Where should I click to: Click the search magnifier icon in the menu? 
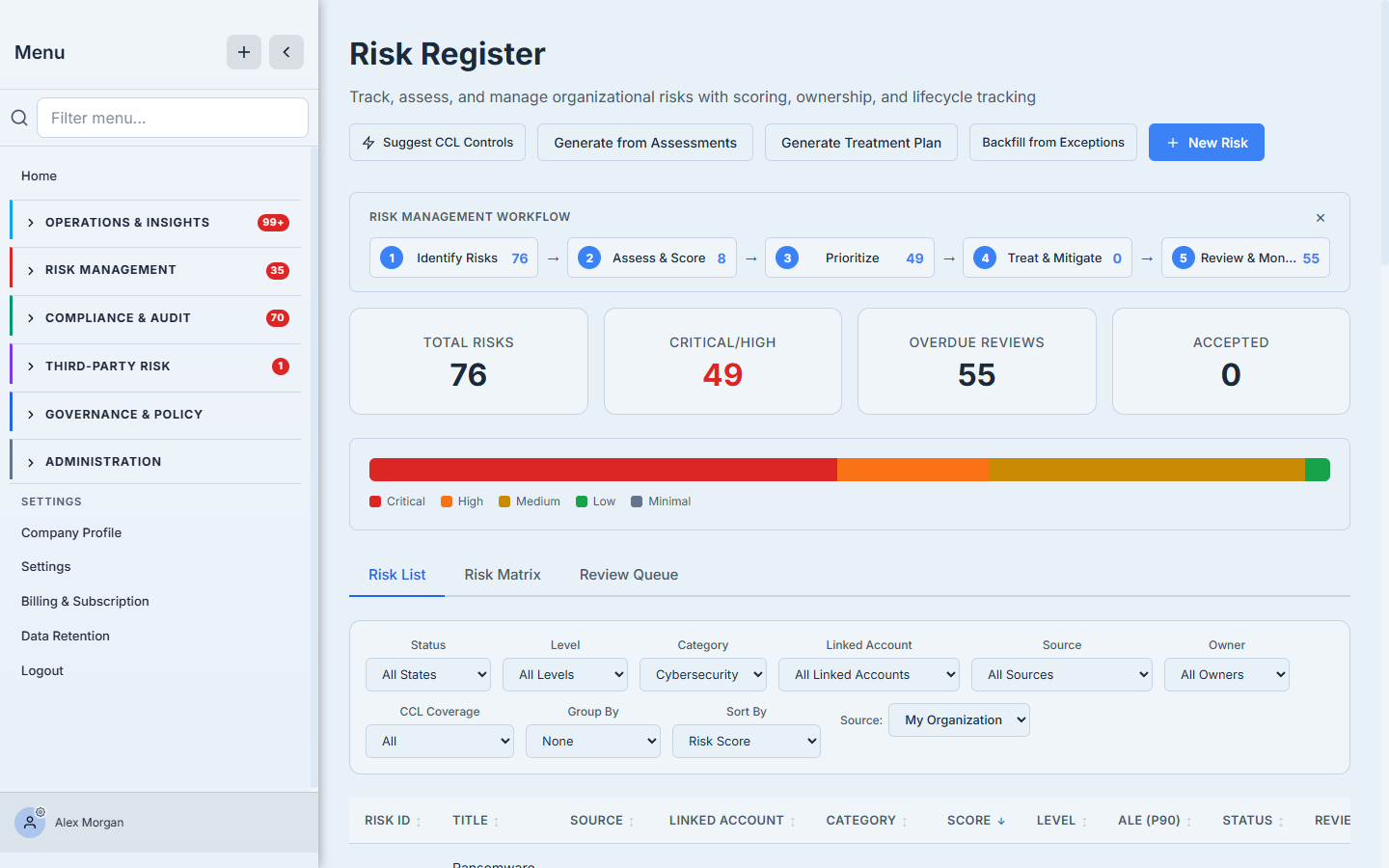[19, 118]
